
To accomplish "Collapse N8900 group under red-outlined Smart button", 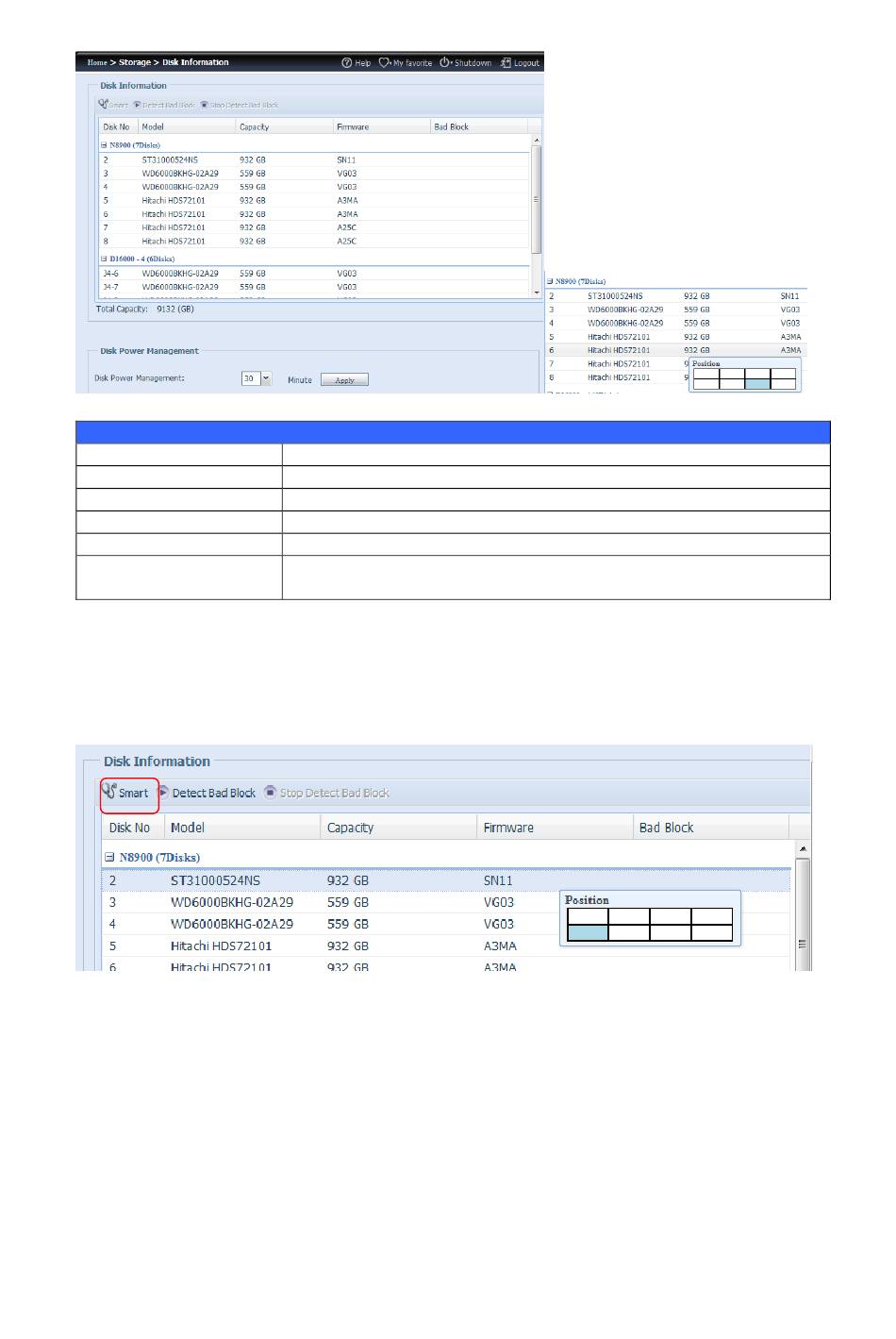I will [x=110, y=858].
